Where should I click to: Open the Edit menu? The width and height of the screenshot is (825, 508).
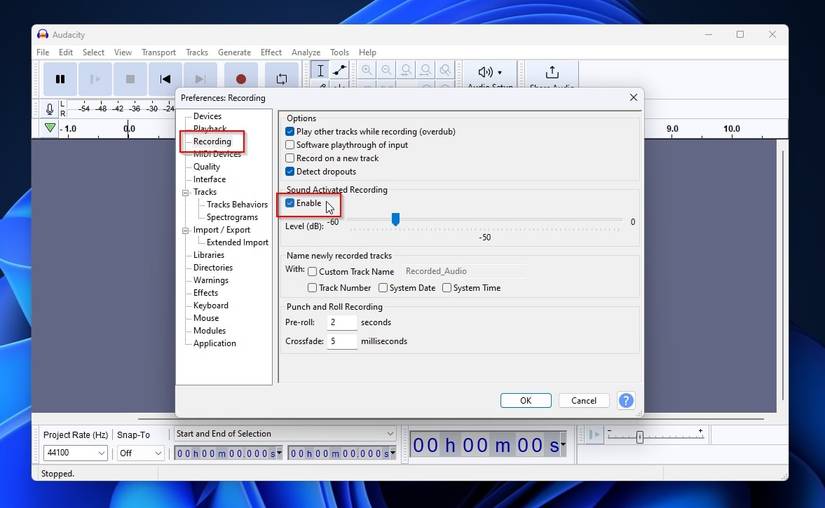66,52
